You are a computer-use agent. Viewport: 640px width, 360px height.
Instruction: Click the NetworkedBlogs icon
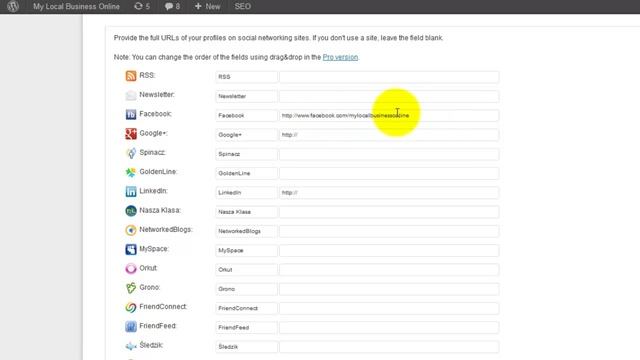tap(131, 230)
